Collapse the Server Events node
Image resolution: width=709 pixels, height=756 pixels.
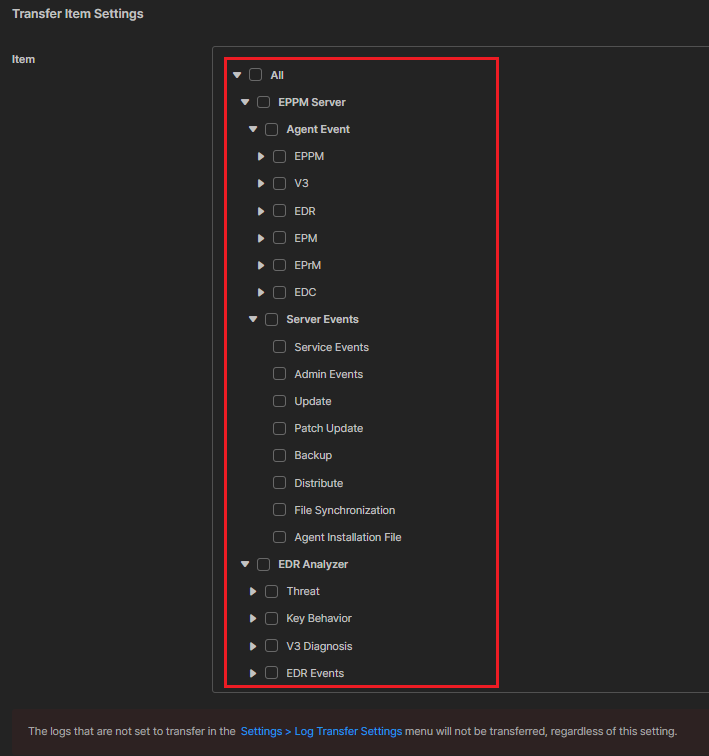click(x=253, y=319)
